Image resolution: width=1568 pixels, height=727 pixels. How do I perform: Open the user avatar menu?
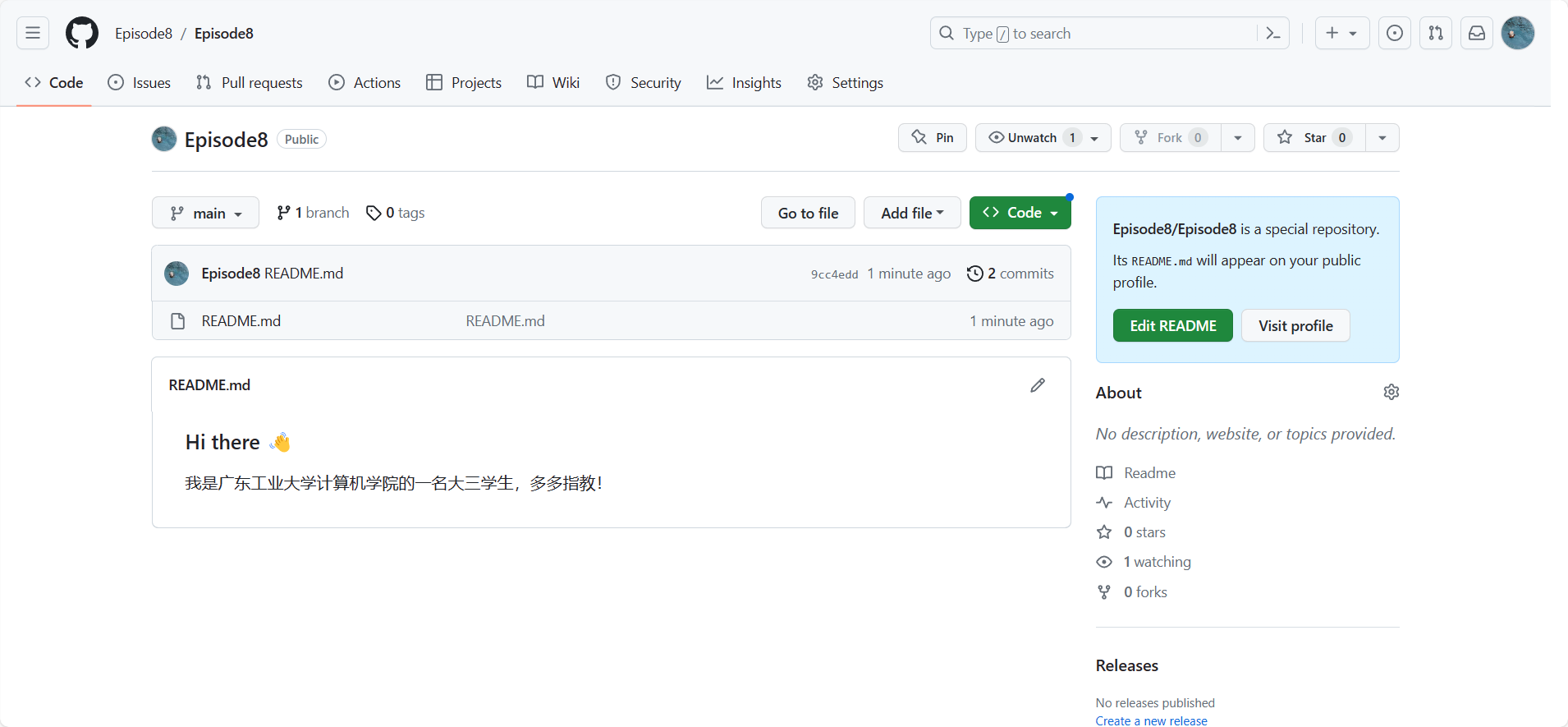point(1518,33)
